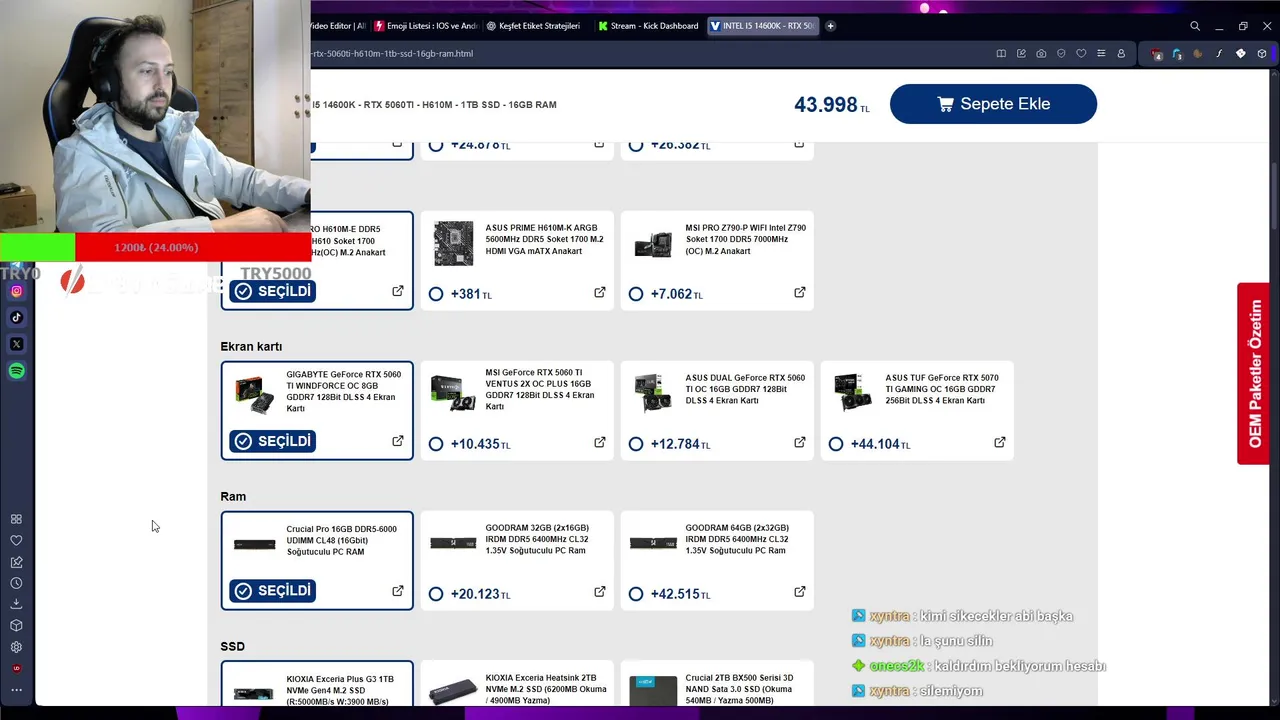Open downloads from the sidebar

(x=16, y=604)
